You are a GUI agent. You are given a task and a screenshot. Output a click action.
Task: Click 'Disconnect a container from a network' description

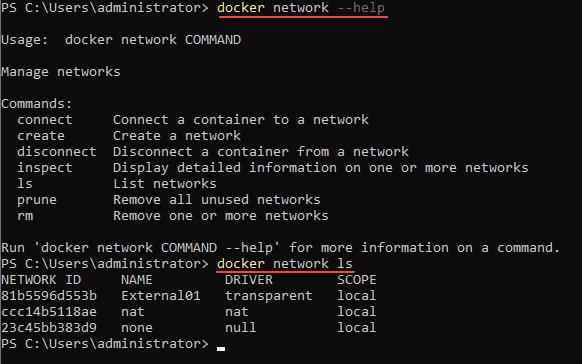[261, 152]
